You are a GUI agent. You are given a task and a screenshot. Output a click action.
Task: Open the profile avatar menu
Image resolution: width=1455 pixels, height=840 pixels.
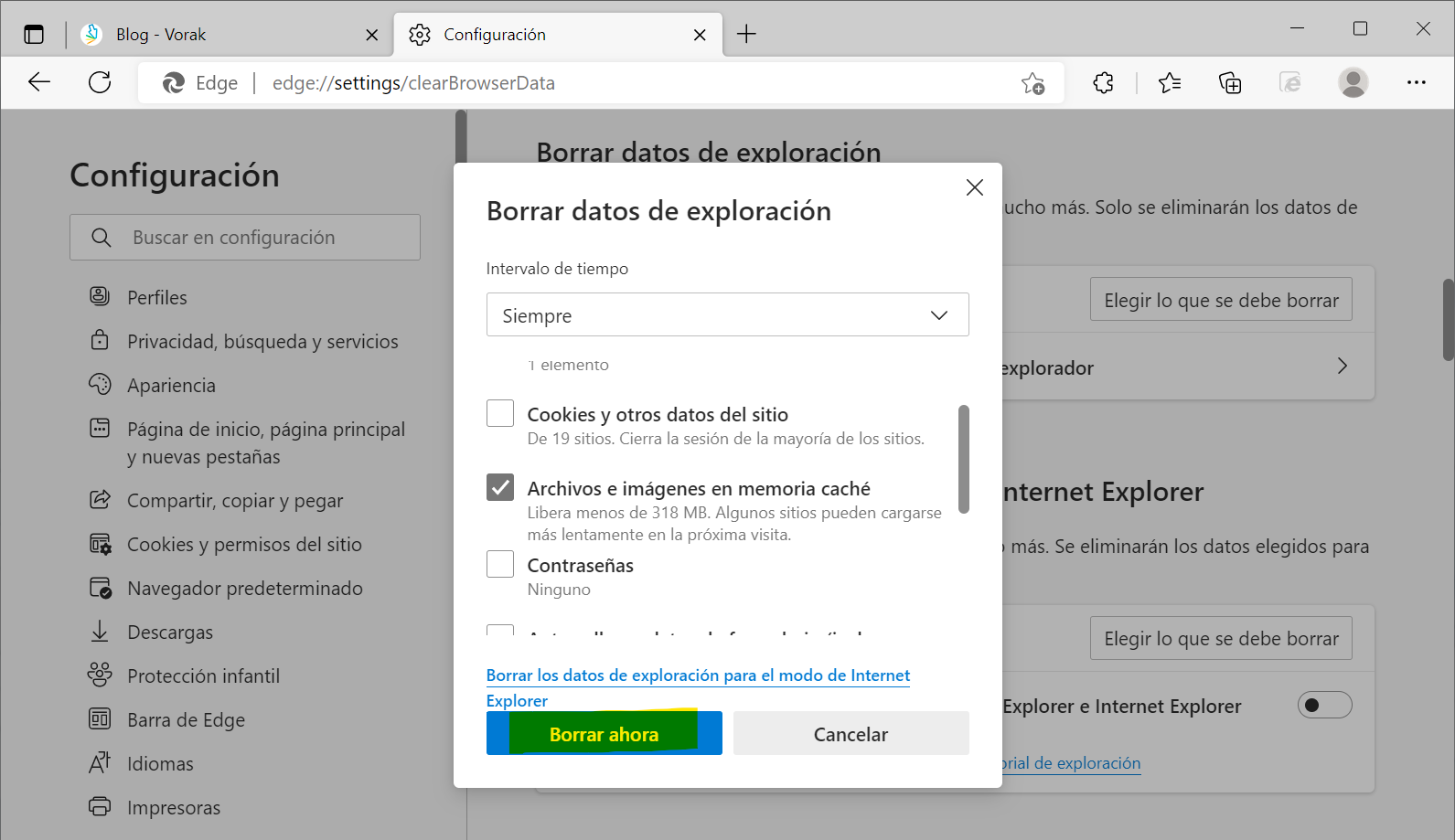1353,82
